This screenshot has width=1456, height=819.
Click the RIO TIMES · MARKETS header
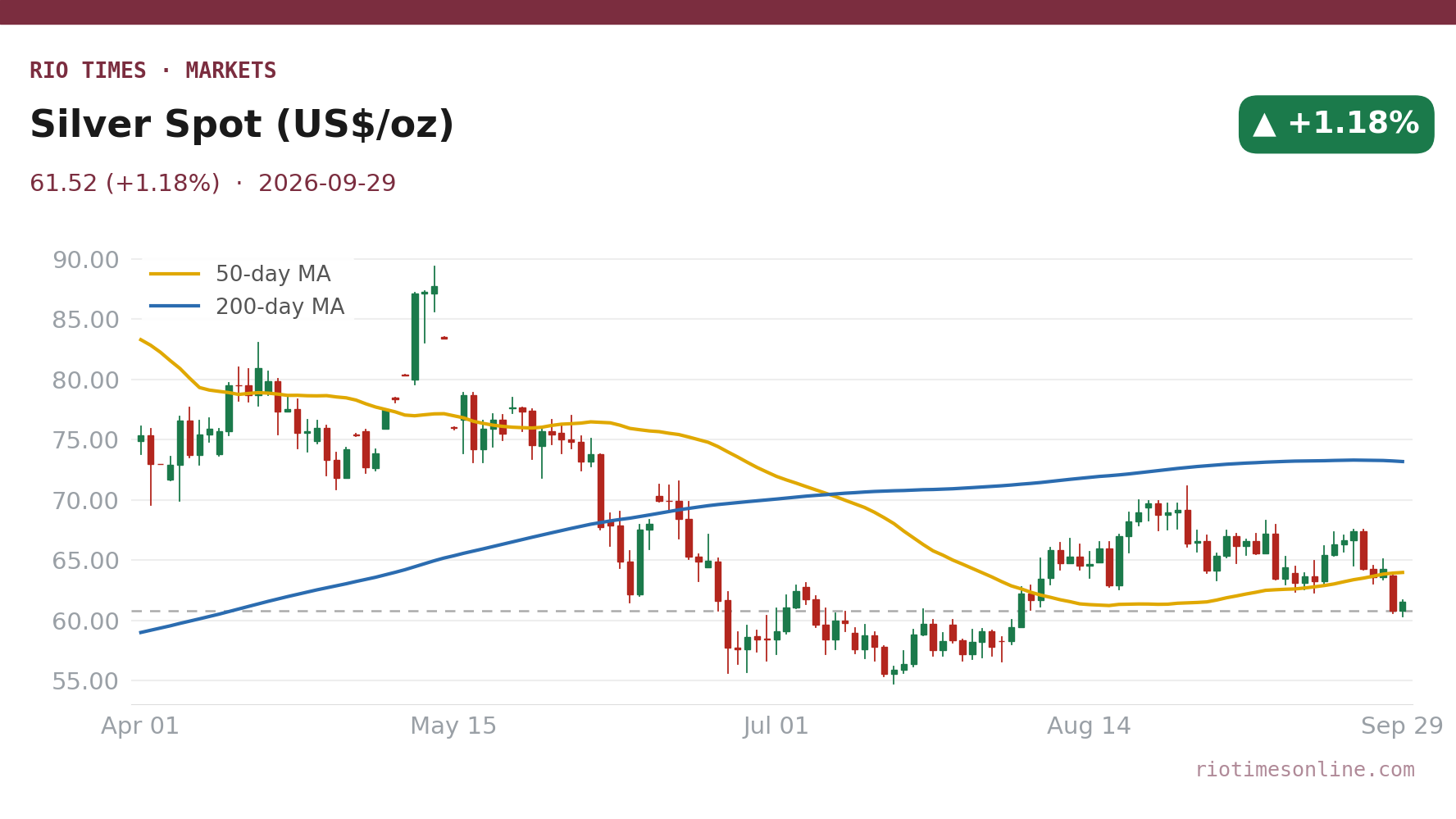click(153, 71)
